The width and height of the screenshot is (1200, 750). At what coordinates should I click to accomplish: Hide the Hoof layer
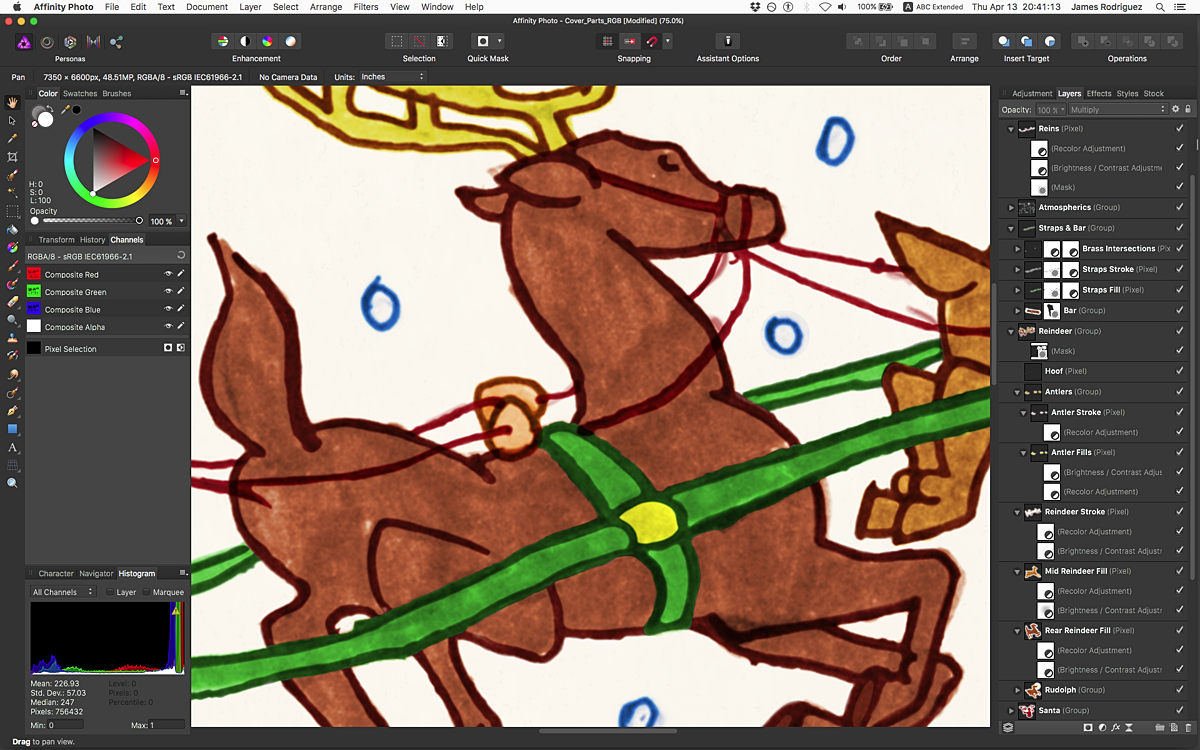(1180, 371)
